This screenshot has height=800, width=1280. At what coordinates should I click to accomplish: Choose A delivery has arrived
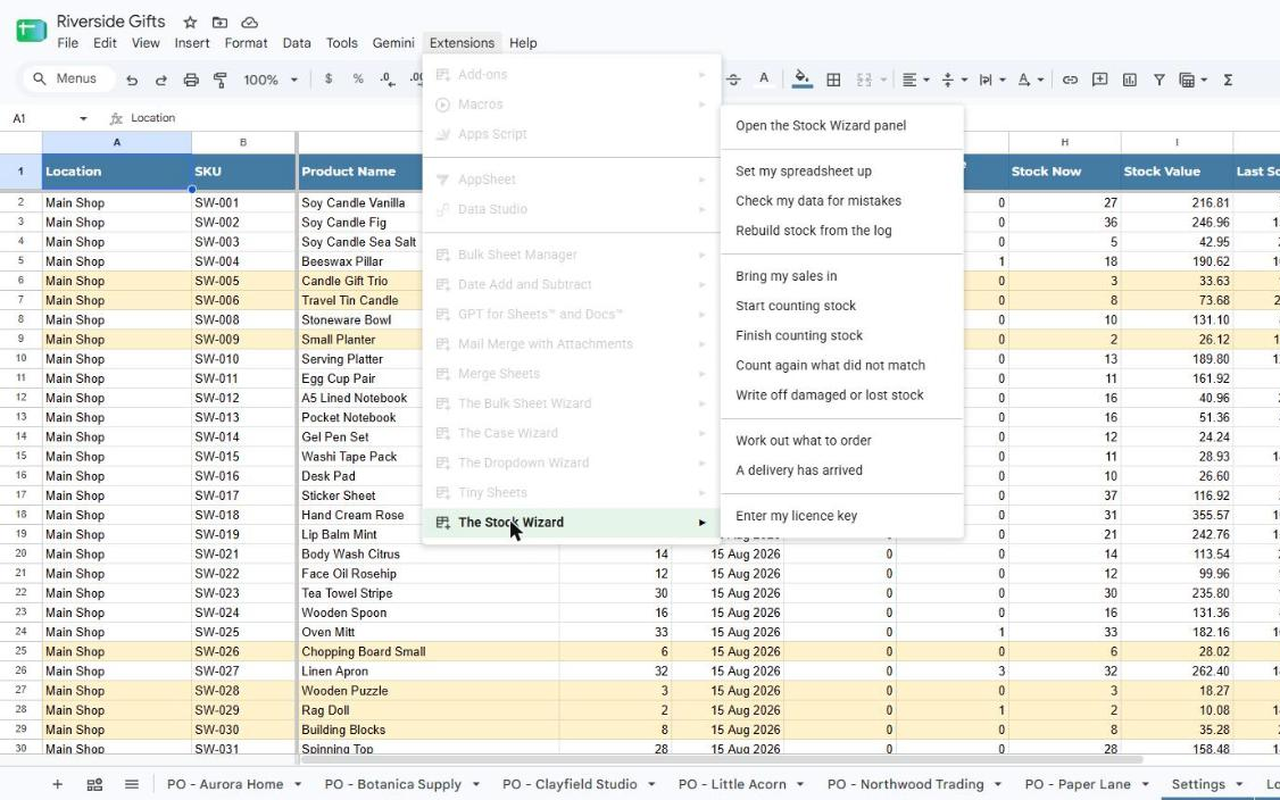842,470
